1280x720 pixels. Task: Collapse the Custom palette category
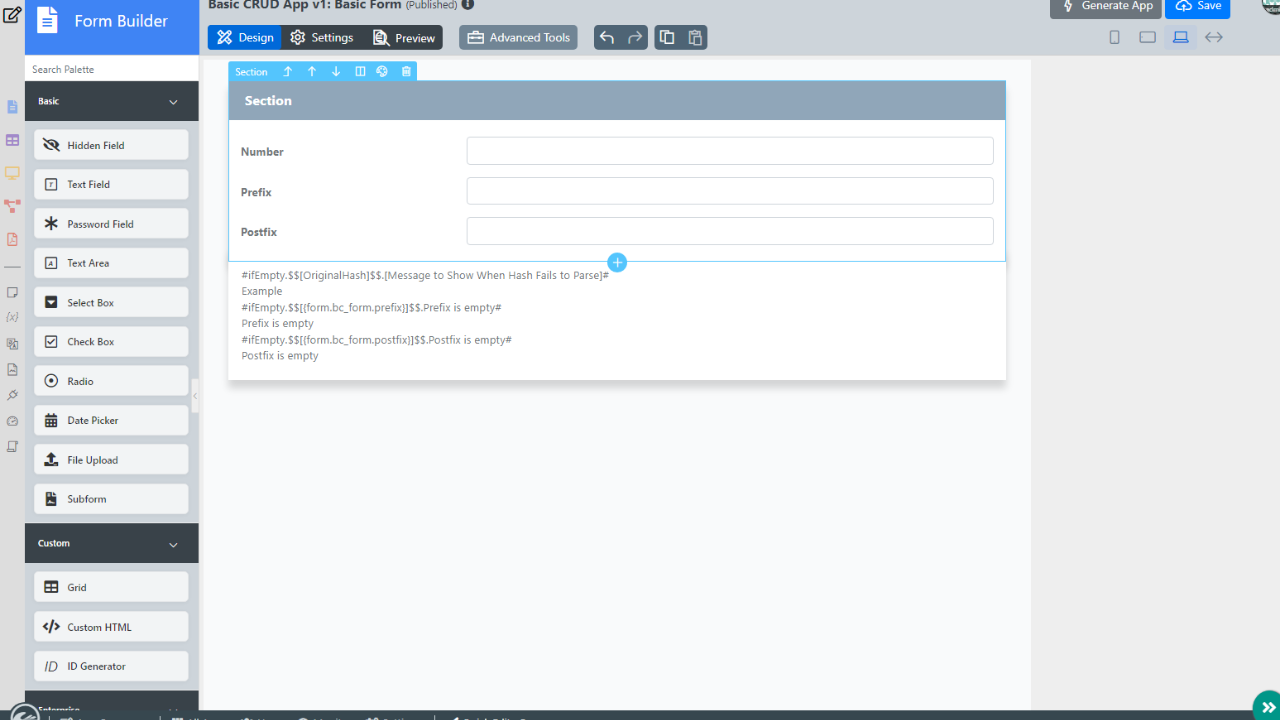tap(173, 544)
